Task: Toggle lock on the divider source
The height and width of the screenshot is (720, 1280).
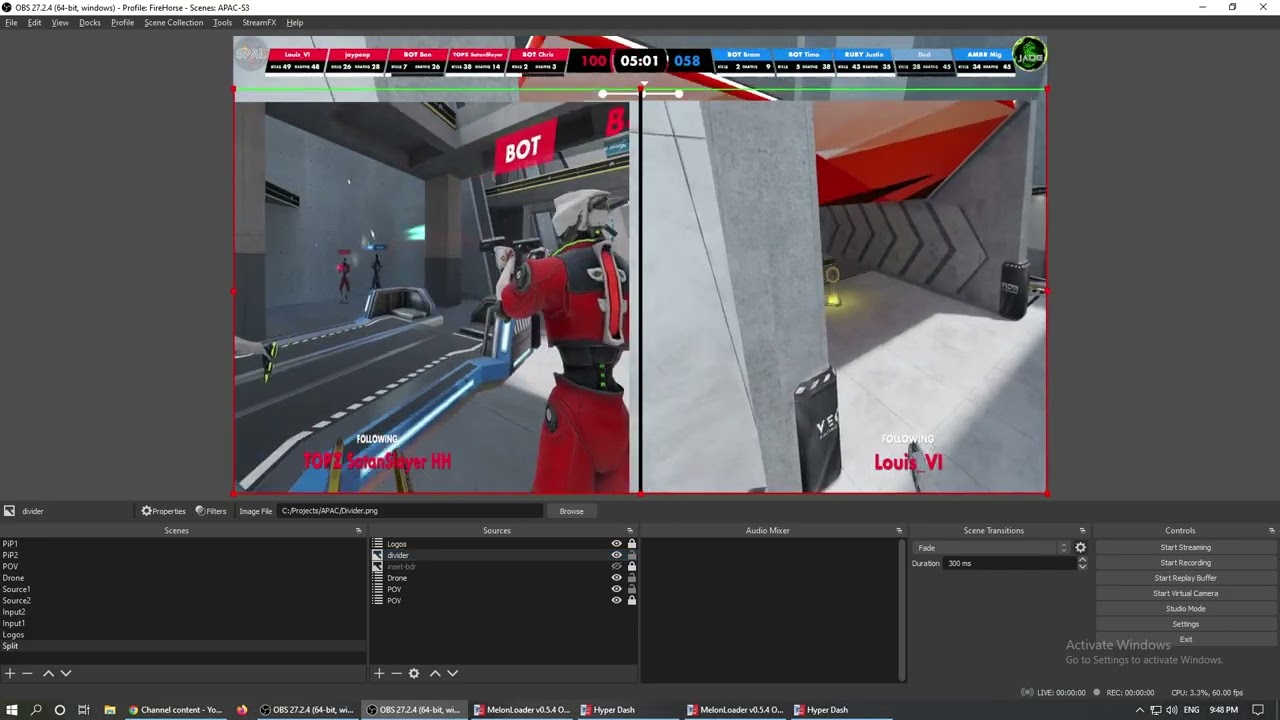Action: [x=632, y=555]
